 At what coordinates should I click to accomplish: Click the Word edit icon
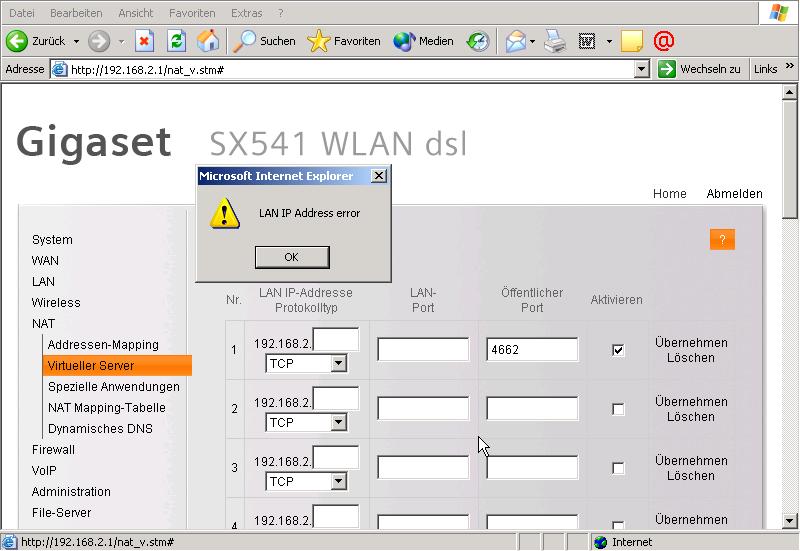pos(587,41)
